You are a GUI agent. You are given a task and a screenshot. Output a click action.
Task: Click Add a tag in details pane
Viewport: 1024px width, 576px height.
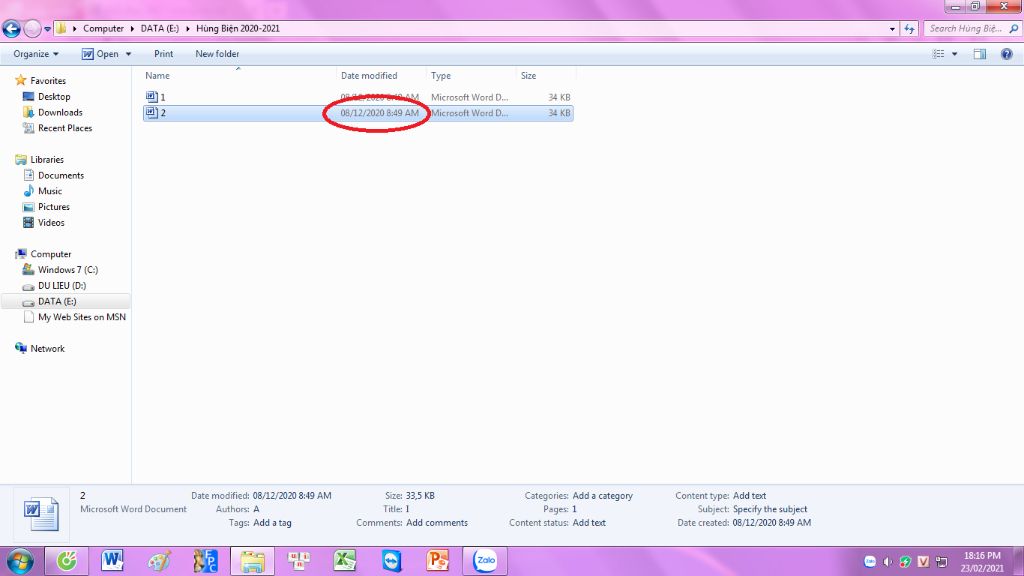pos(272,522)
